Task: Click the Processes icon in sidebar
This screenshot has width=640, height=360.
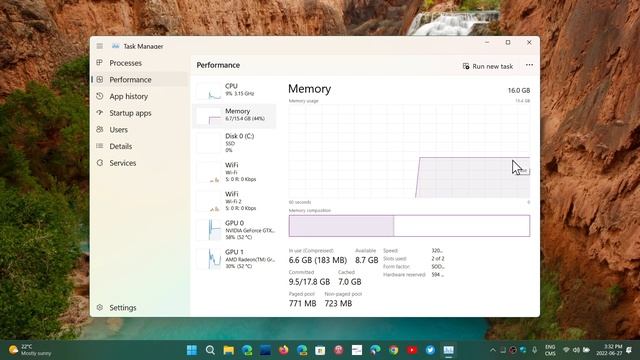Action: tap(100, 63)
